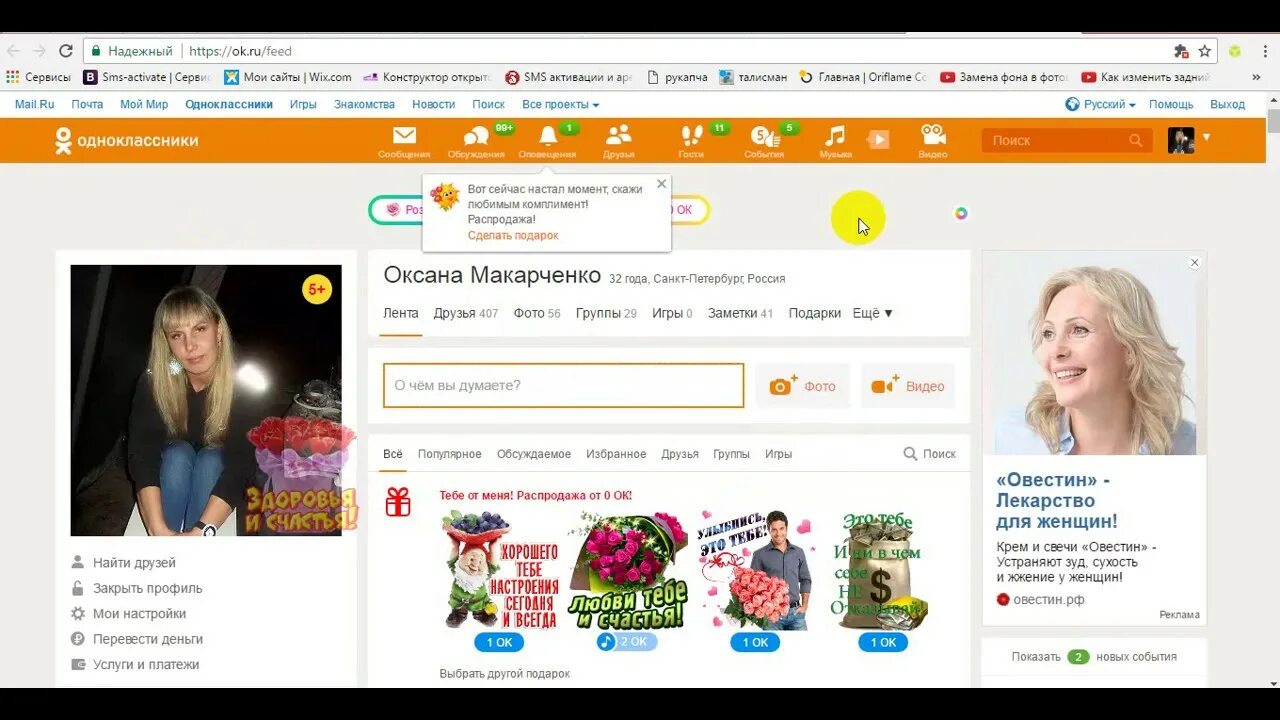Open the Друзья icon in orange bar
The width and height of the screenshot is (1280, 720).
click(619, 140)
